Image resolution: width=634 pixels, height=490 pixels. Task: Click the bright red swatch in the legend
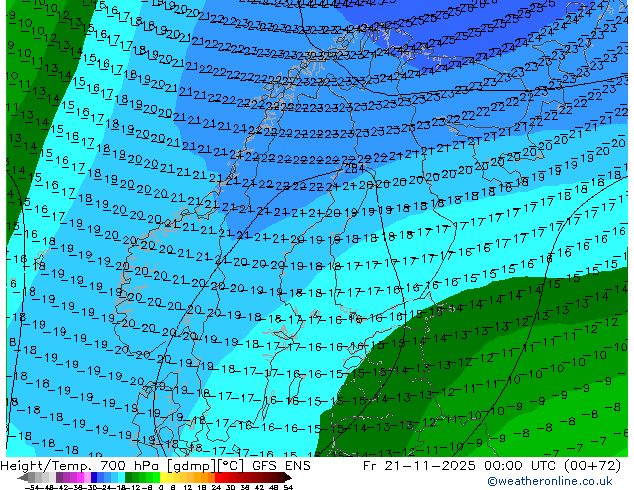(218, 477)
